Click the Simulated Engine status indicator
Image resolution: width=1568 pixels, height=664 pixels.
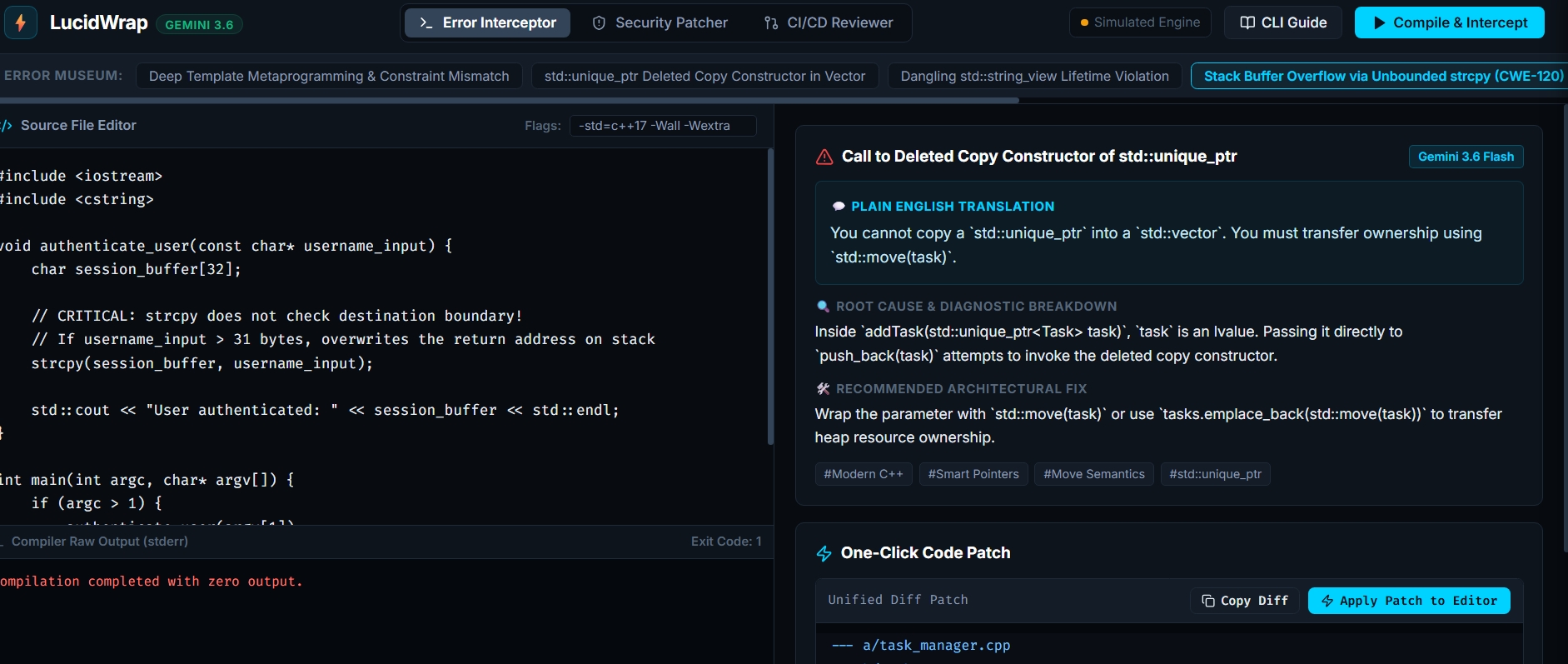pyautogui.click(x=1140, y=22)
